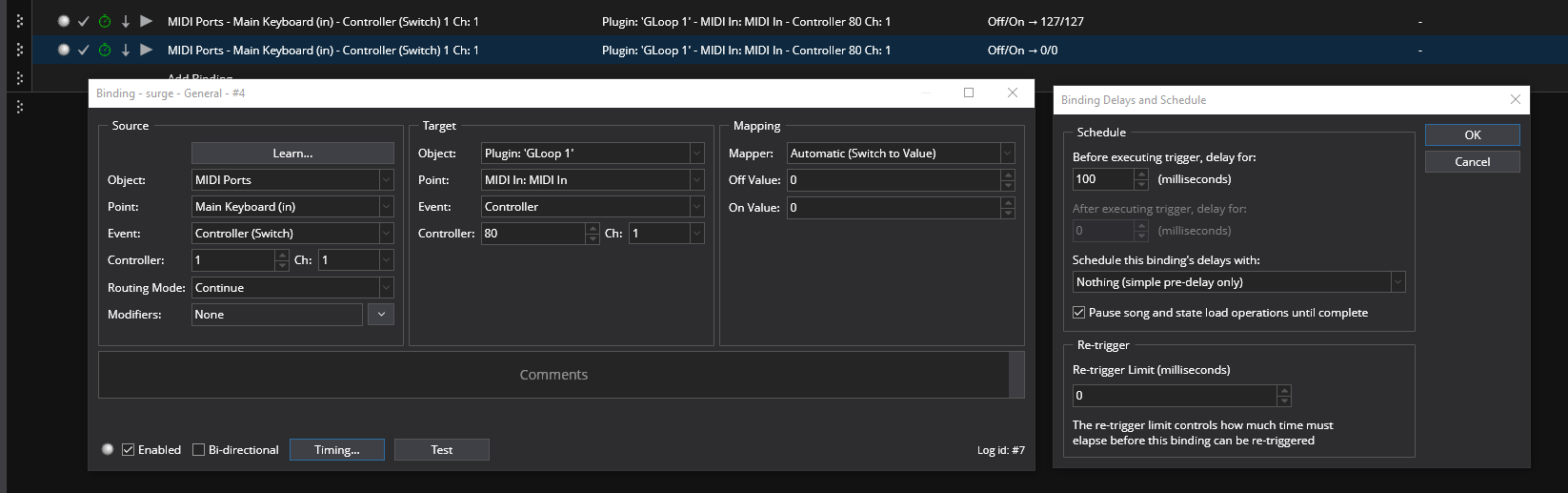Click the checkmark icon in selected binding row

click(84, 50)
